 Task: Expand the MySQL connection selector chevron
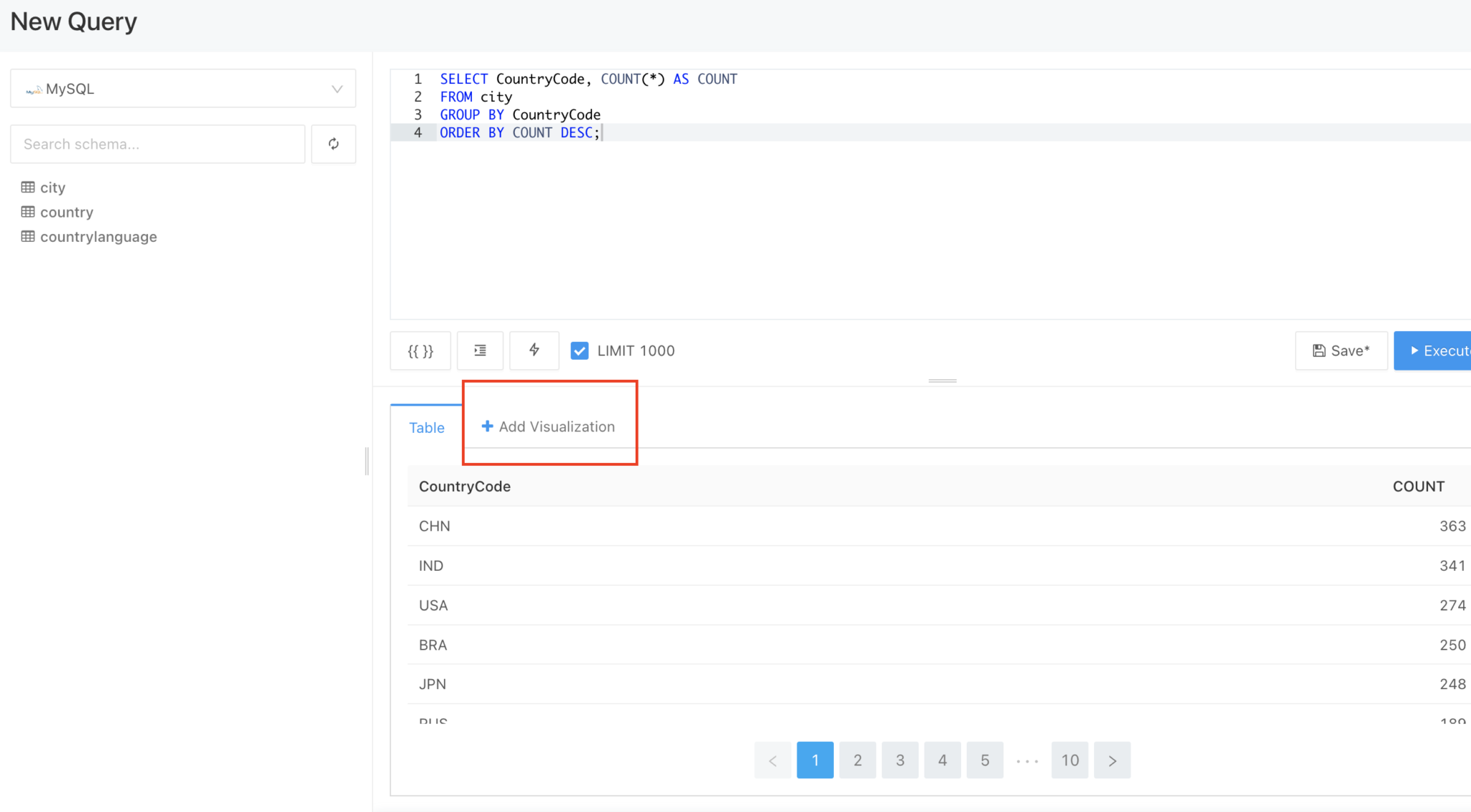[335, 88]
